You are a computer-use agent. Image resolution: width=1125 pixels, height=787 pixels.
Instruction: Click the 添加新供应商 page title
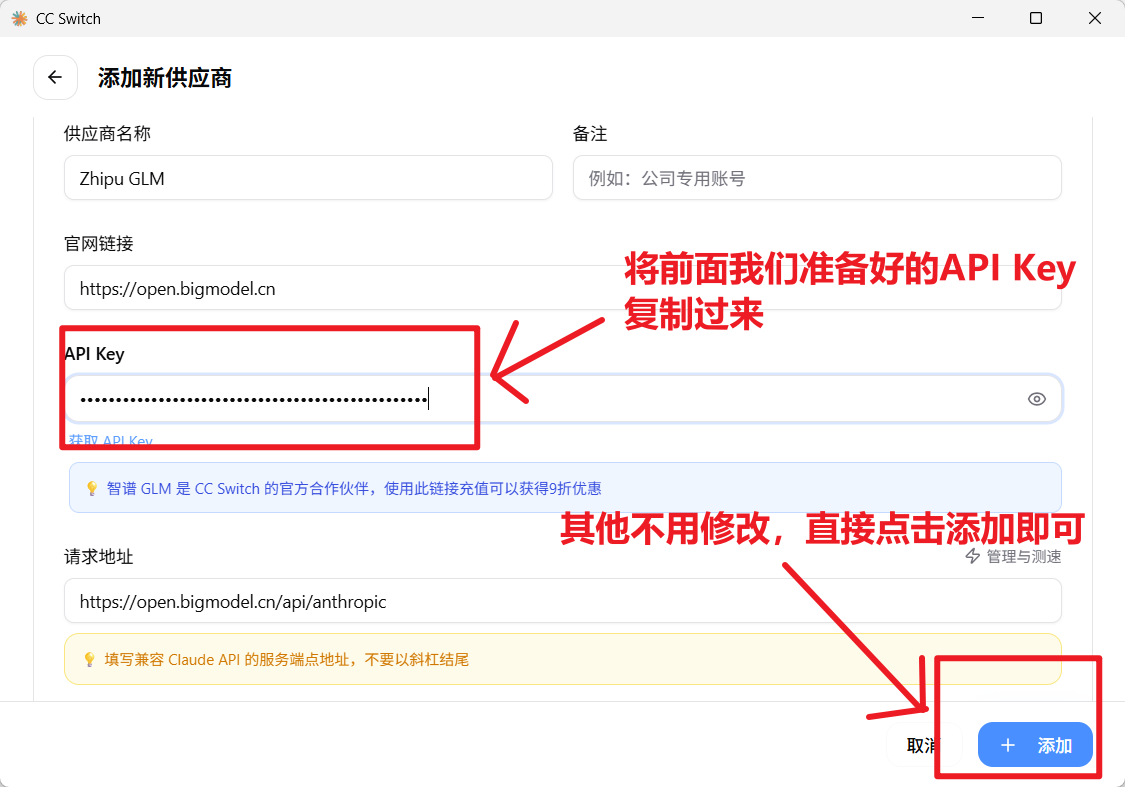[x=164, y=77]
